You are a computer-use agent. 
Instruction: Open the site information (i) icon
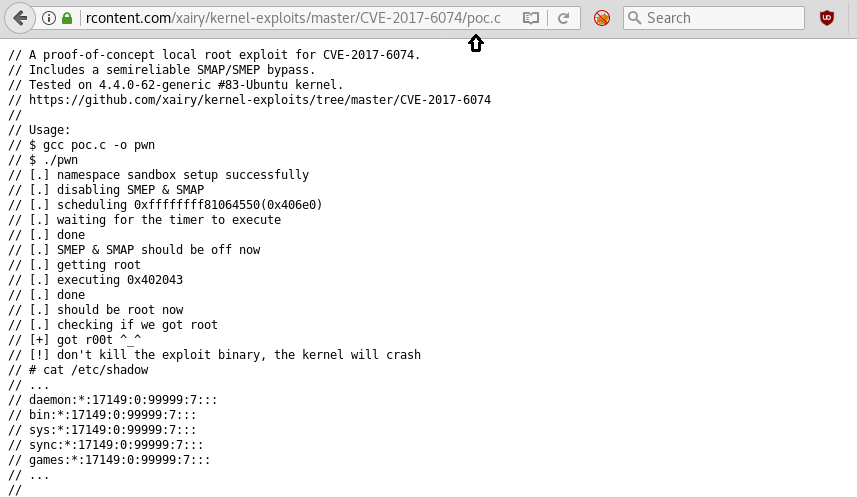tap(49, 18)
